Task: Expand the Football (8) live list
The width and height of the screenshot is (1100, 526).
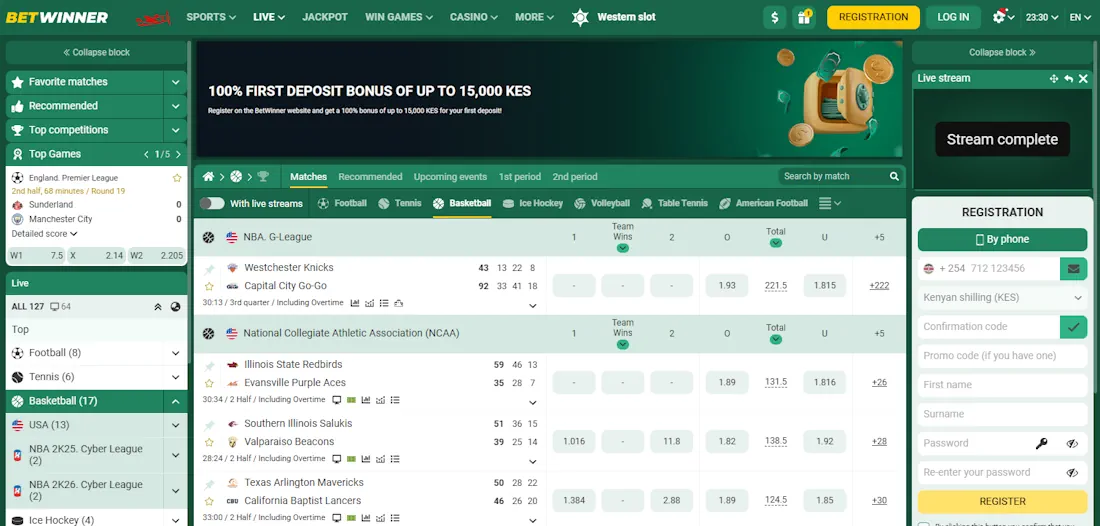Action: tap(175, 353)
